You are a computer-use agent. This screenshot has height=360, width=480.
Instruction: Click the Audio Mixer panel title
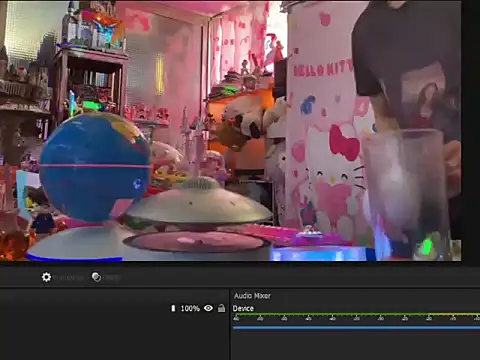252,296
